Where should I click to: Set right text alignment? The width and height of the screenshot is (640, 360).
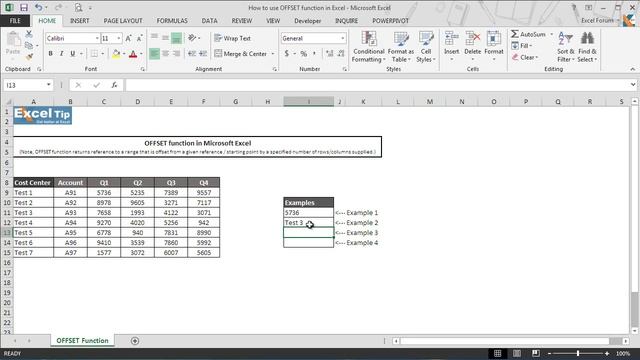(176, 53)
